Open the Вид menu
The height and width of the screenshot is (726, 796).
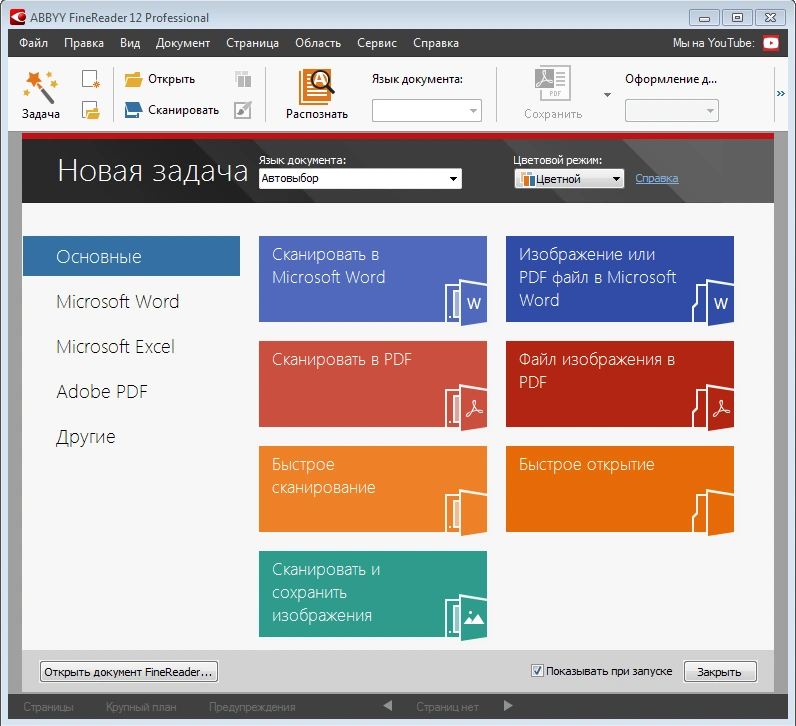pyautogui.click(x=130, y=43)
